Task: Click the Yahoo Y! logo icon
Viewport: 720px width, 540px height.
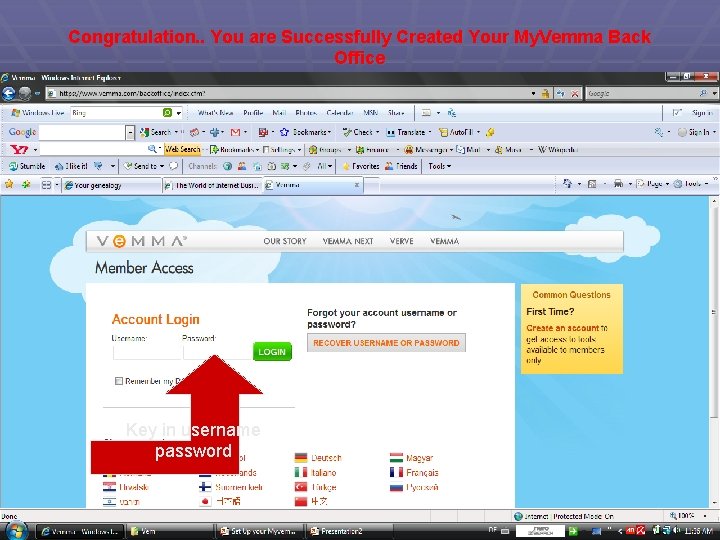Action: coord(19,149)
